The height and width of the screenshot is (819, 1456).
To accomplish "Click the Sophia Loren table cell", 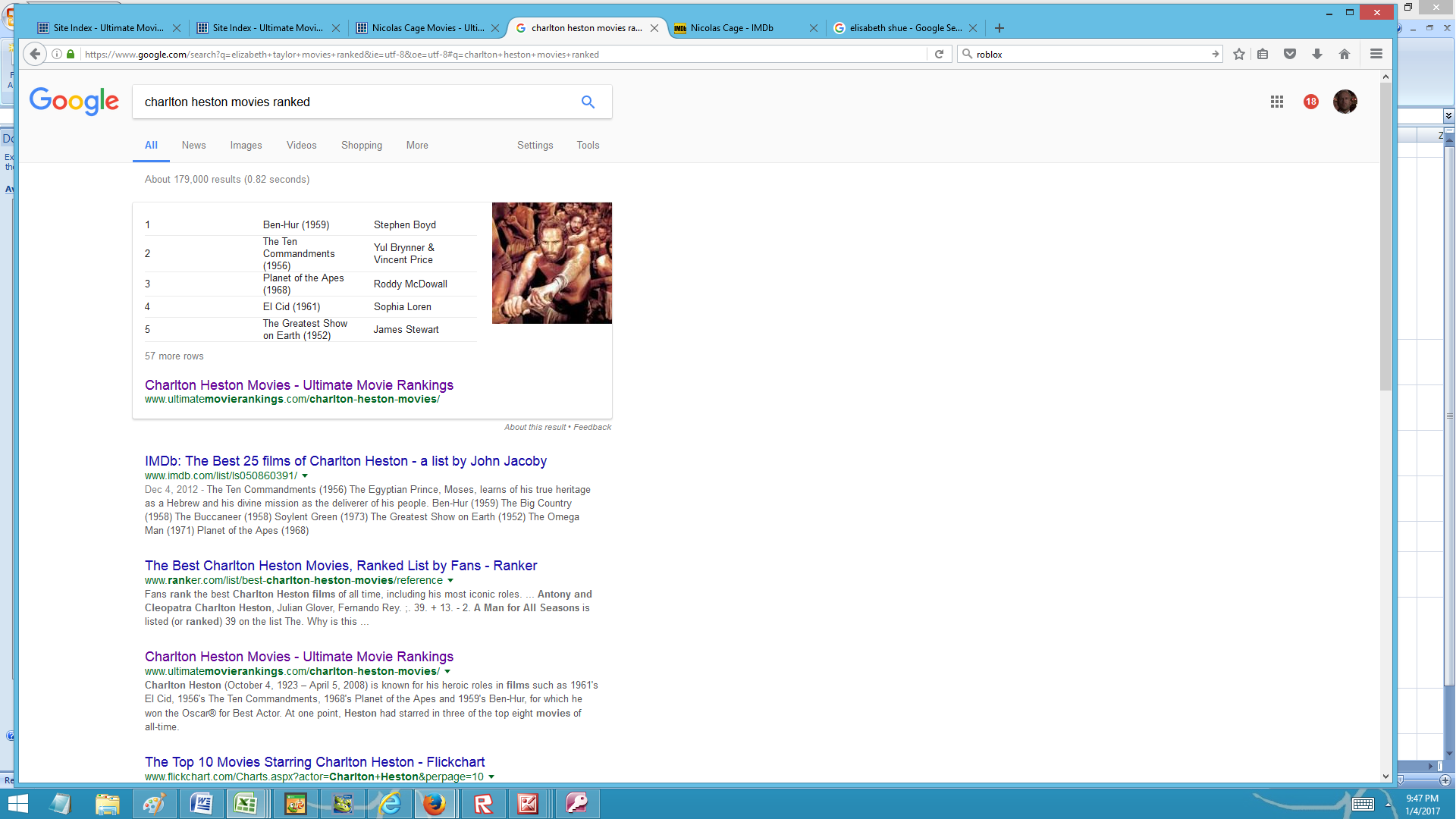I will coord(403,307).
